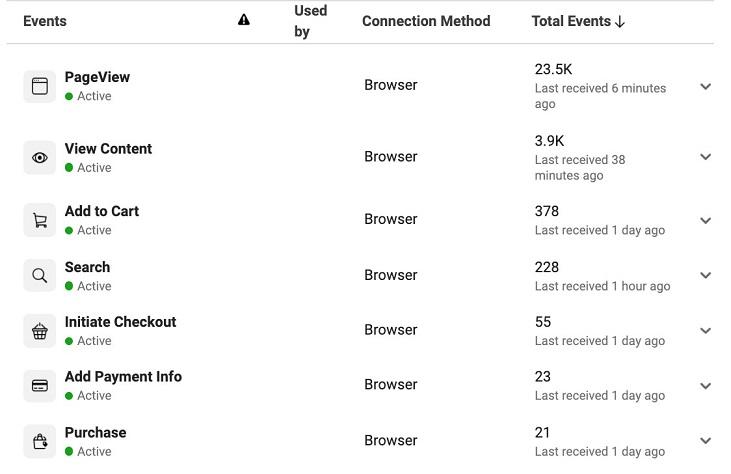
Task: Expand the PageView event row
Action: click(705, 87)
